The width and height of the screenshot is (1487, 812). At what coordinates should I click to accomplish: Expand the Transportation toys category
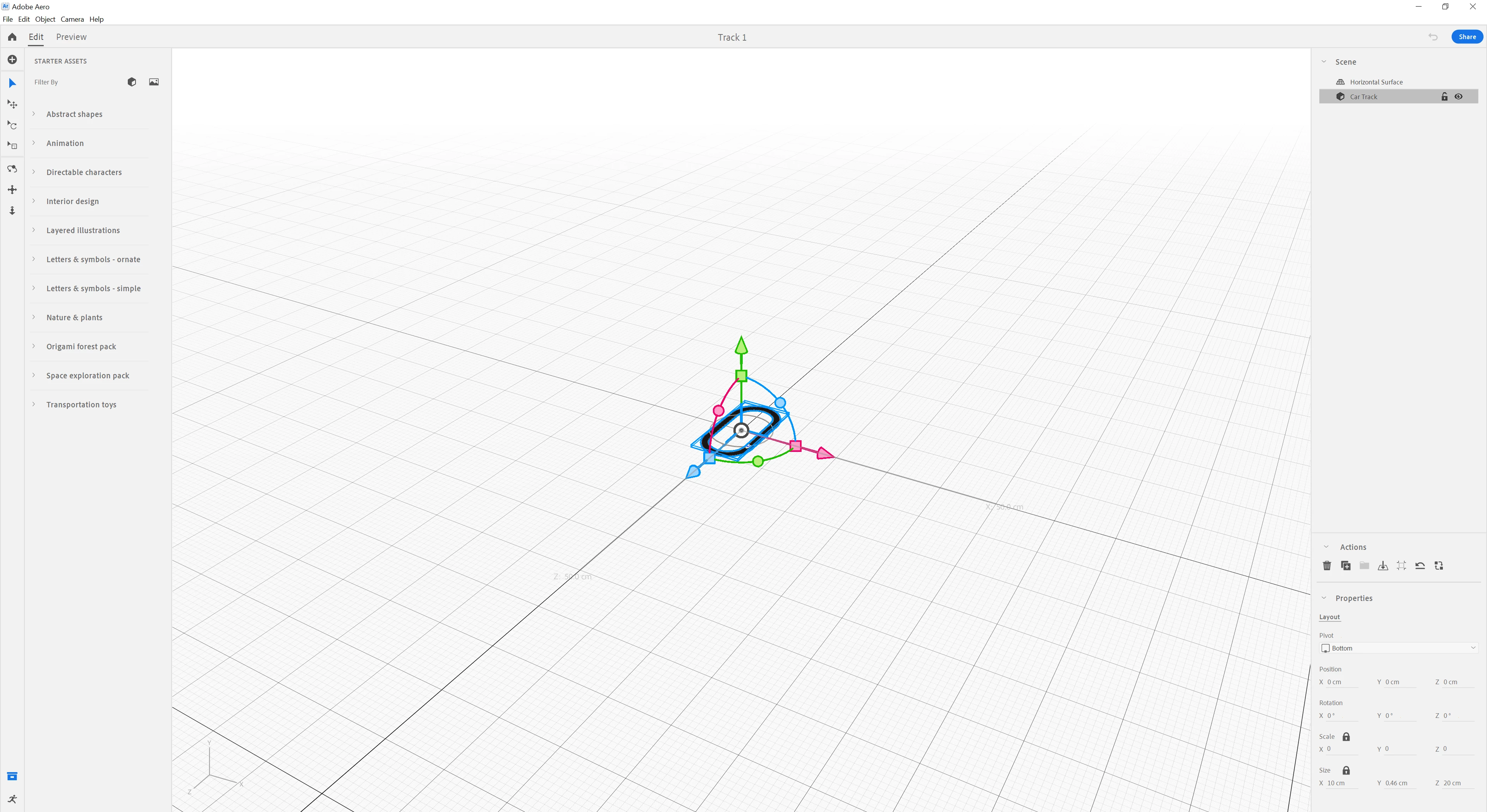pyautogui.click(x=81, y=405)
